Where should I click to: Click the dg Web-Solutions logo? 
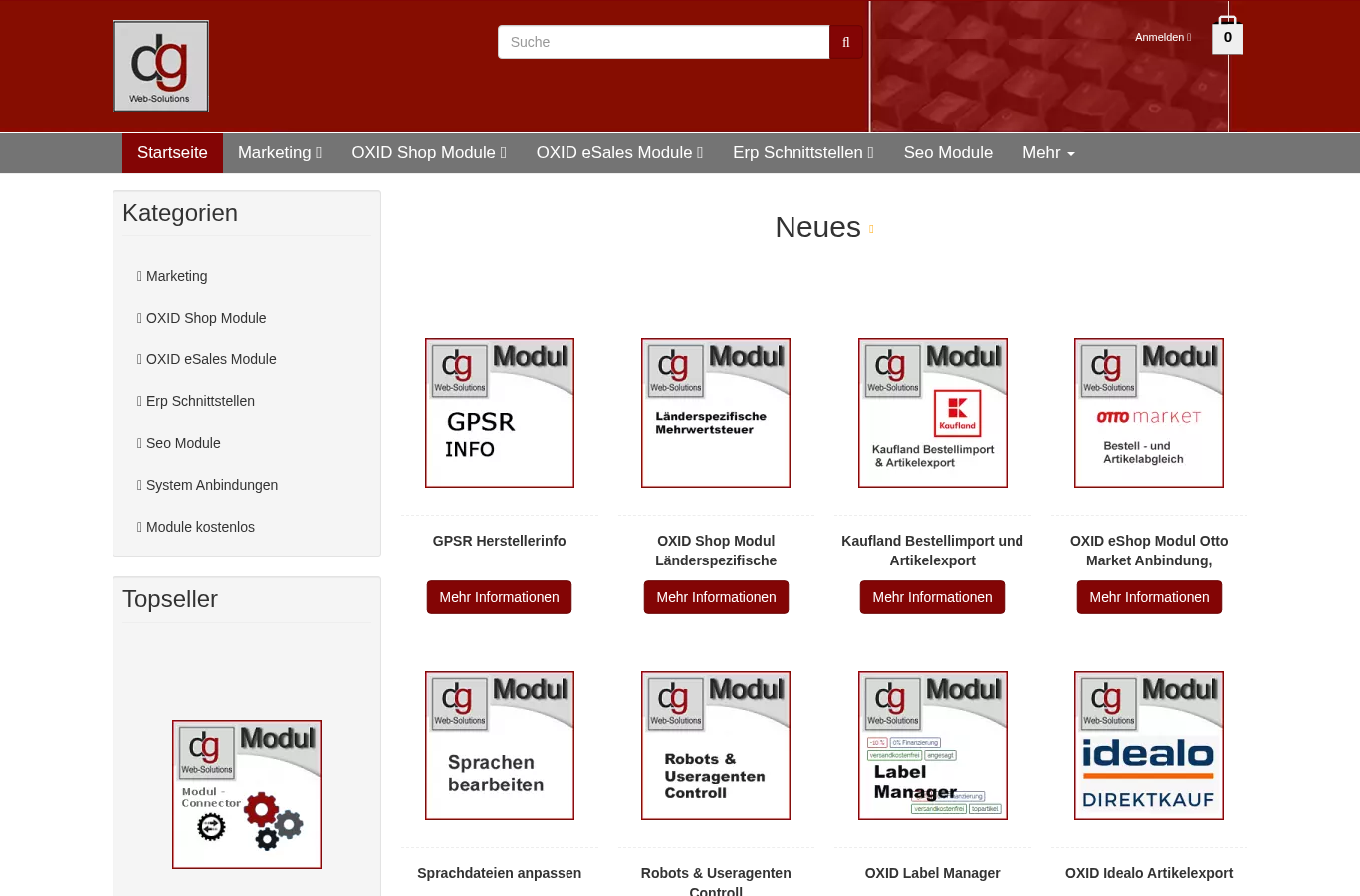160,67
